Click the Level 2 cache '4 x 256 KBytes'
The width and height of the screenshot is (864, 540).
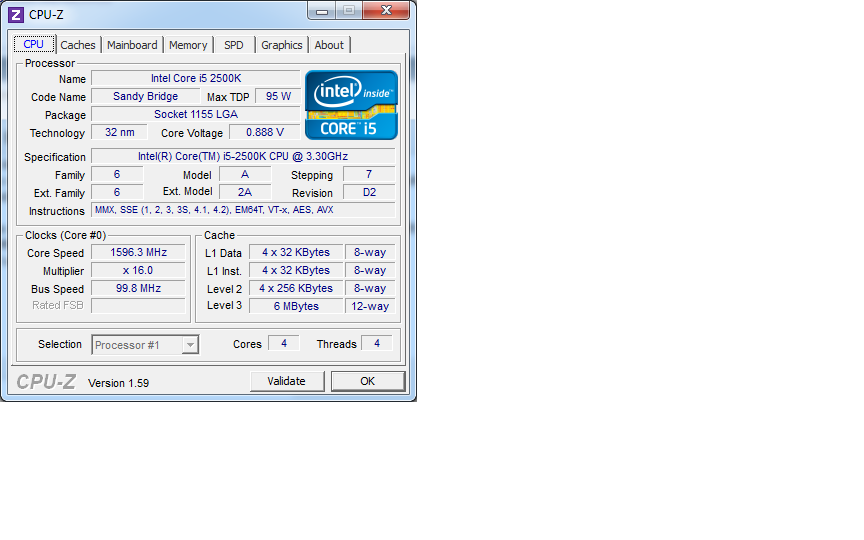click(x=296, y=288)
